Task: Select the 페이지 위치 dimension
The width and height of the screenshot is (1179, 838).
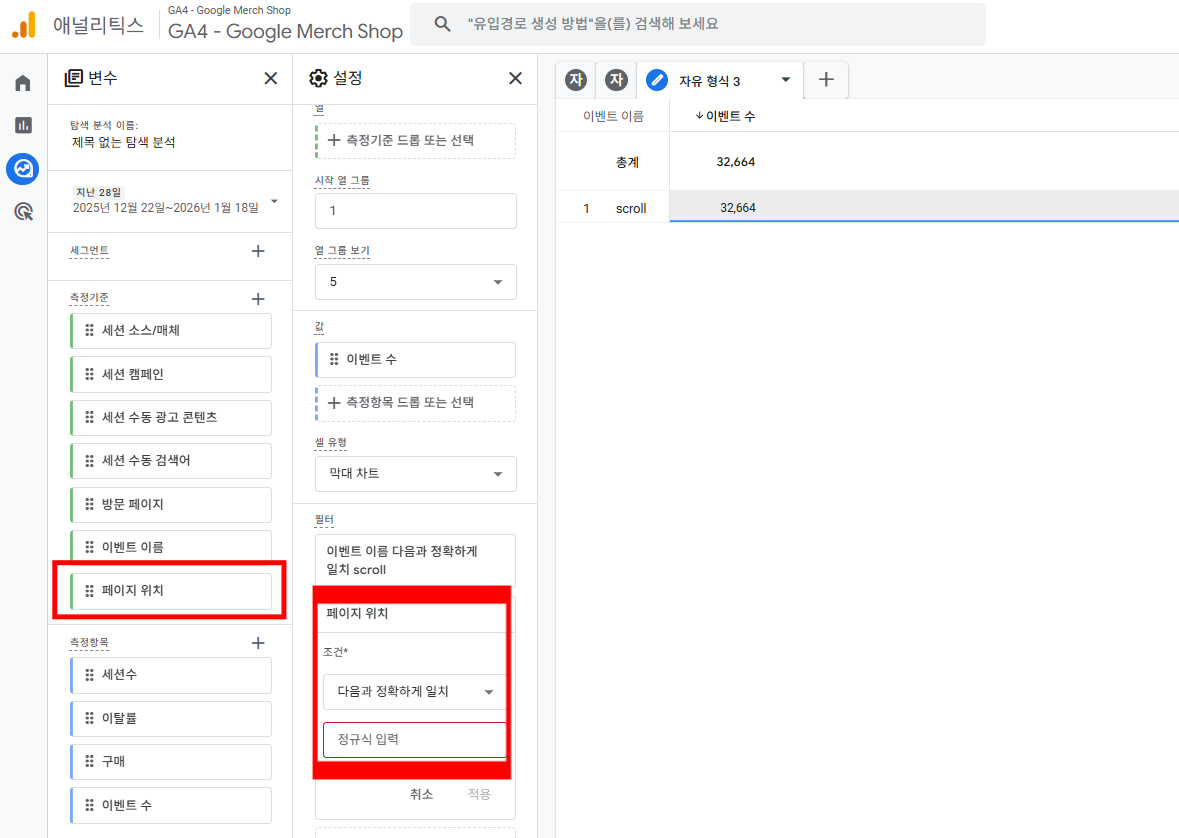Action: [x=171, y=591]
